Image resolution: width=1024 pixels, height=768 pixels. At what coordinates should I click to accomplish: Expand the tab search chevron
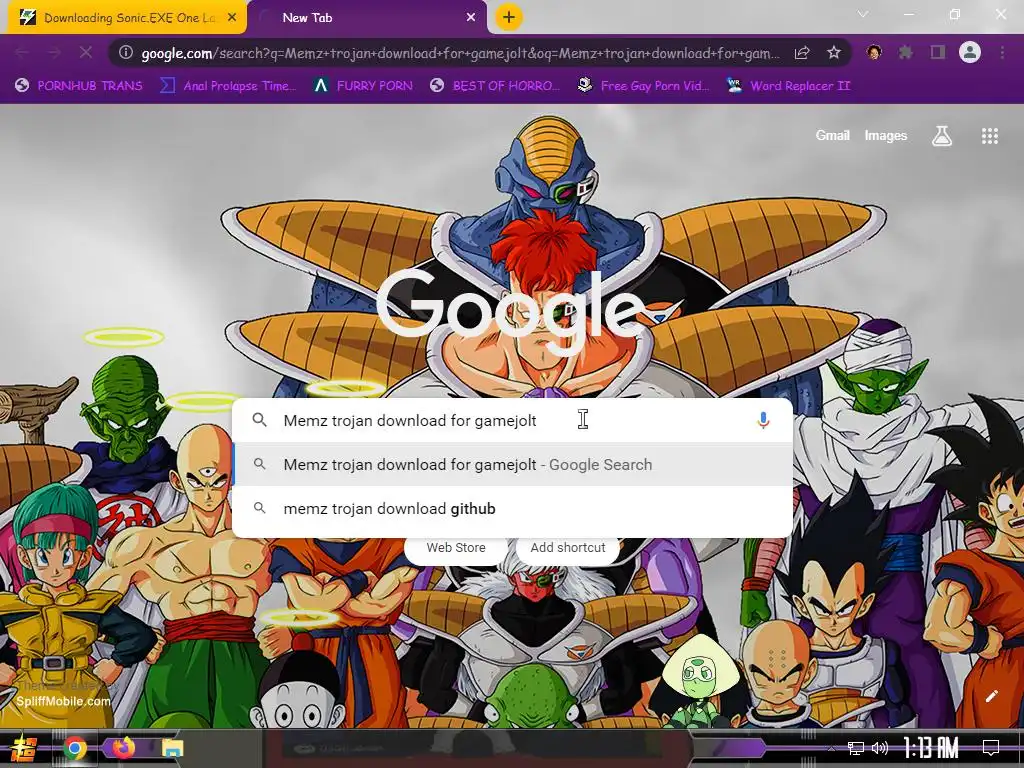tap(863, 14)
